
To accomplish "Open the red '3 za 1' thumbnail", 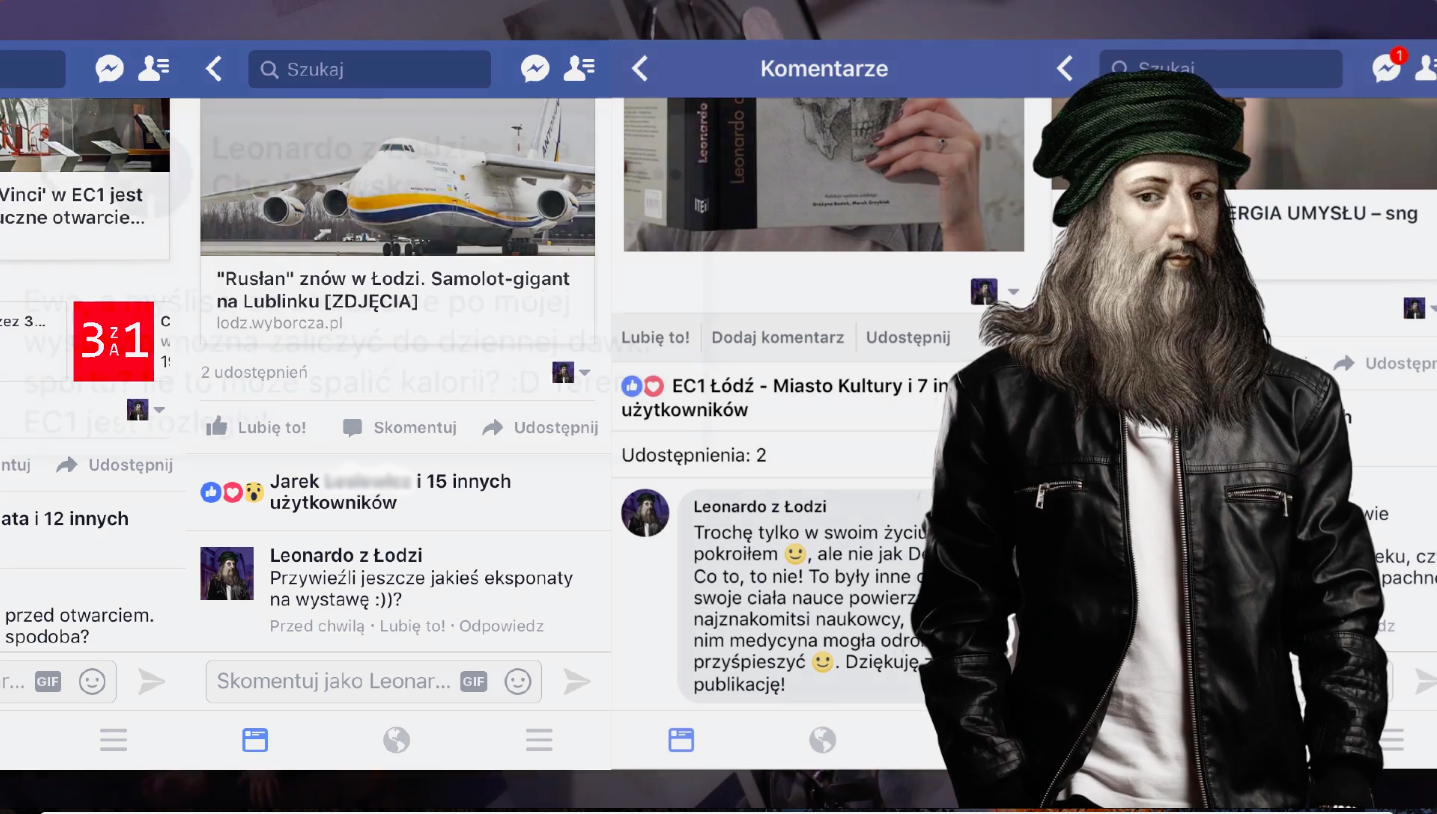I will tap(113, 341).
